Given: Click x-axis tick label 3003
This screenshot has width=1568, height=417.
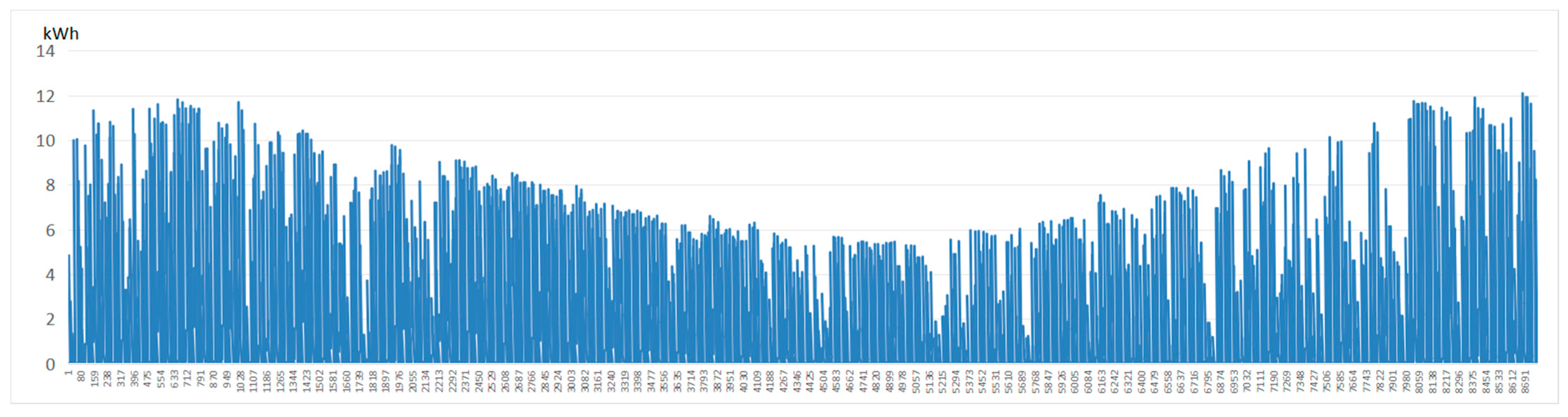Looking at the screenshot, I should point(572,382).
